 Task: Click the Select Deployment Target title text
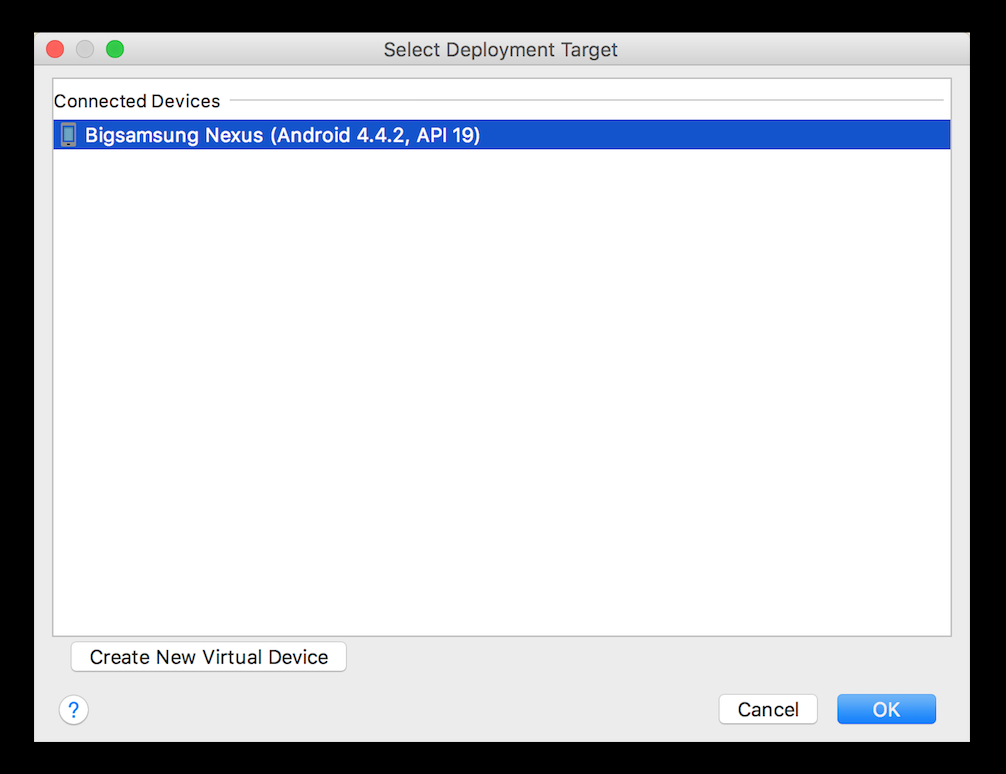(501, 49)
